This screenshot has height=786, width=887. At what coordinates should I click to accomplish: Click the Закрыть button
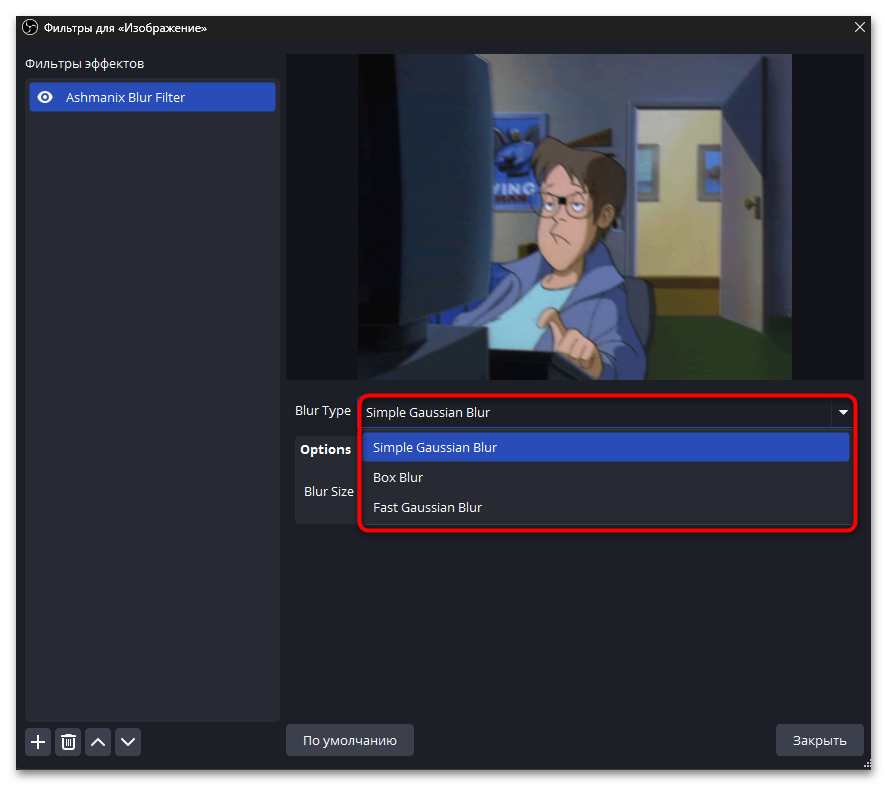pyautogui.click(x=819, y=740)
